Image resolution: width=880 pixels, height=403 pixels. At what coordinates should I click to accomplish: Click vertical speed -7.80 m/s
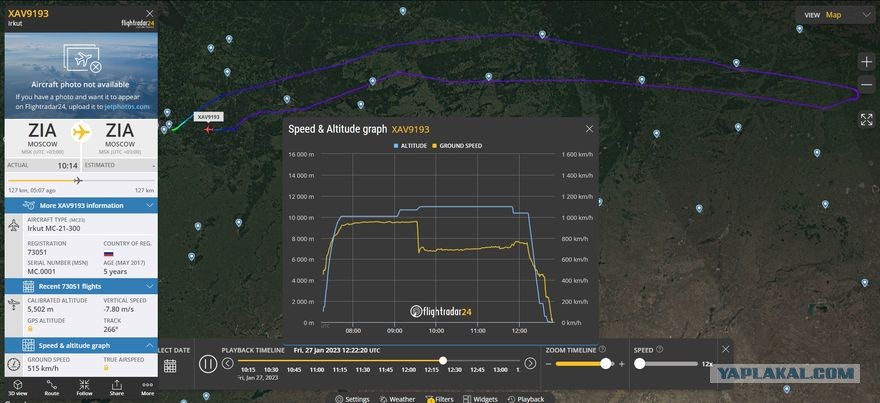click(117, 309)
